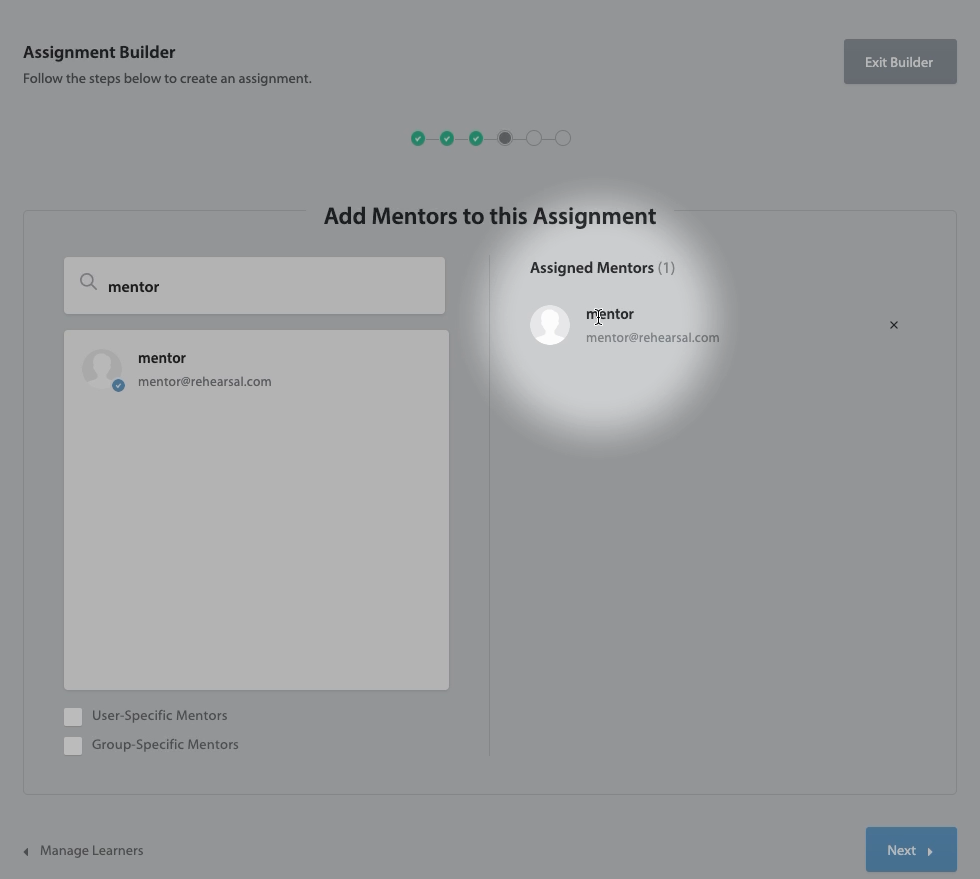Screen dimensions: 980x879
Task: Jump to the sixth step circle
Action: 563,138
